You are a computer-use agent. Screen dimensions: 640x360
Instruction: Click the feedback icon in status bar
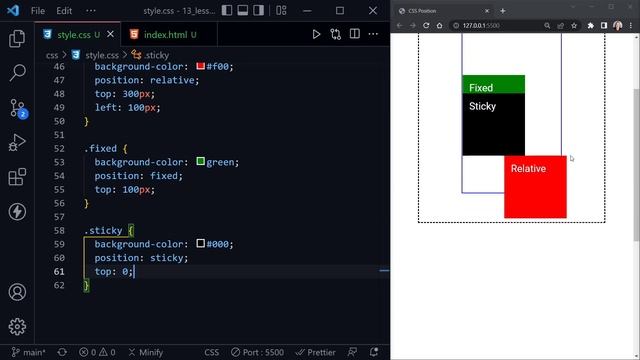(352, 352)
